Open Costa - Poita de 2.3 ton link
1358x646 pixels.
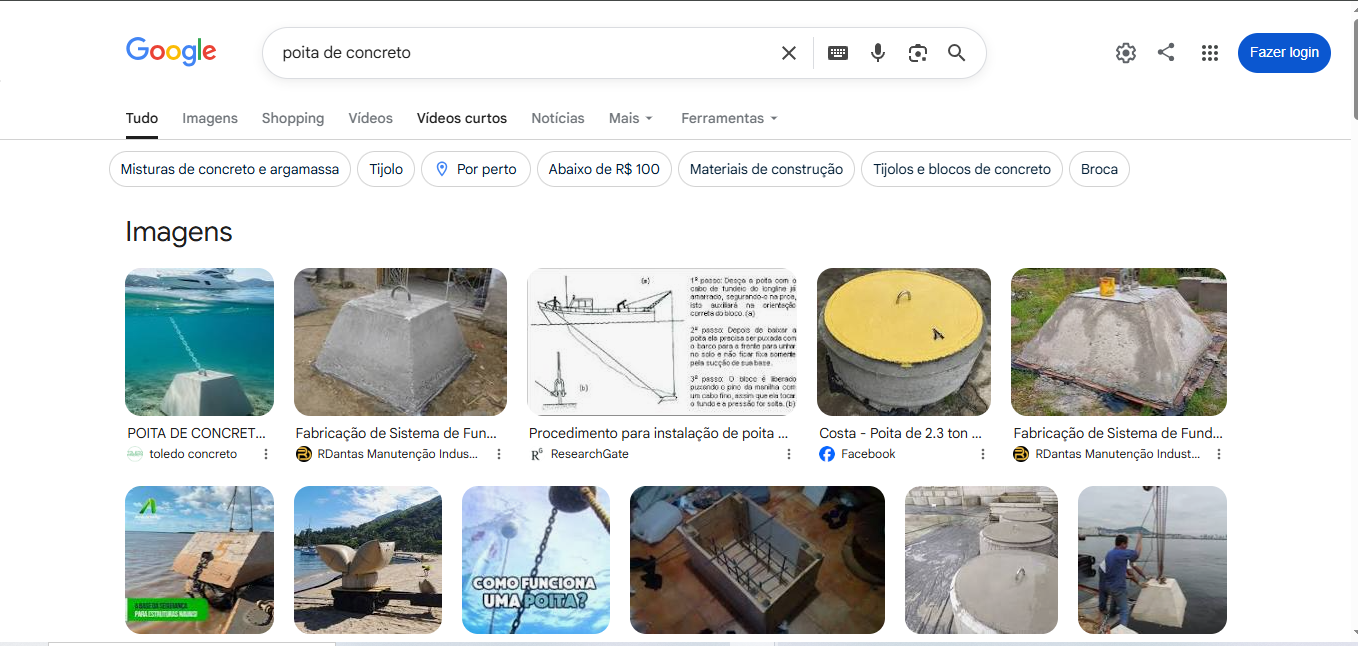click(900, 433)
